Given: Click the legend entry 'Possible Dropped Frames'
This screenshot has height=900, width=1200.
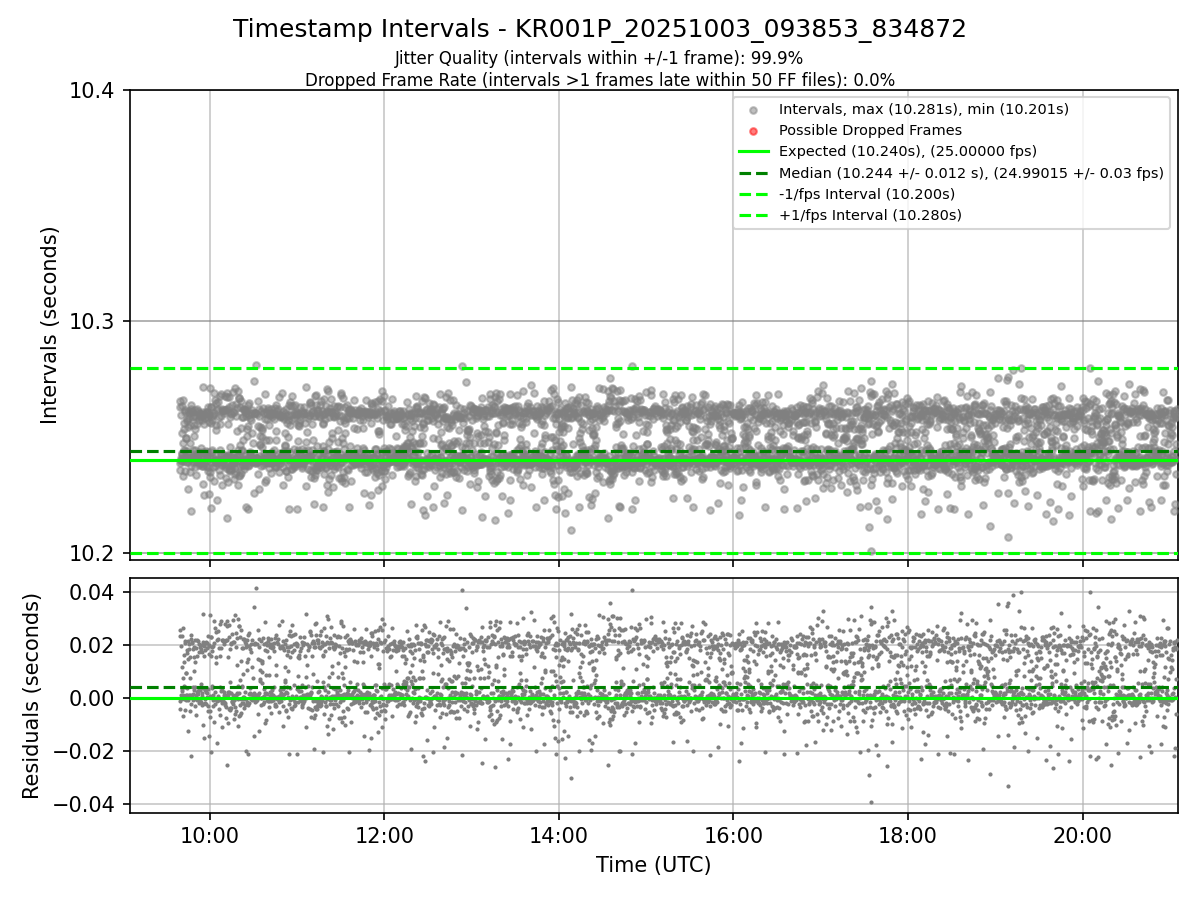Looking at the screenshot, I should point(870,130).
